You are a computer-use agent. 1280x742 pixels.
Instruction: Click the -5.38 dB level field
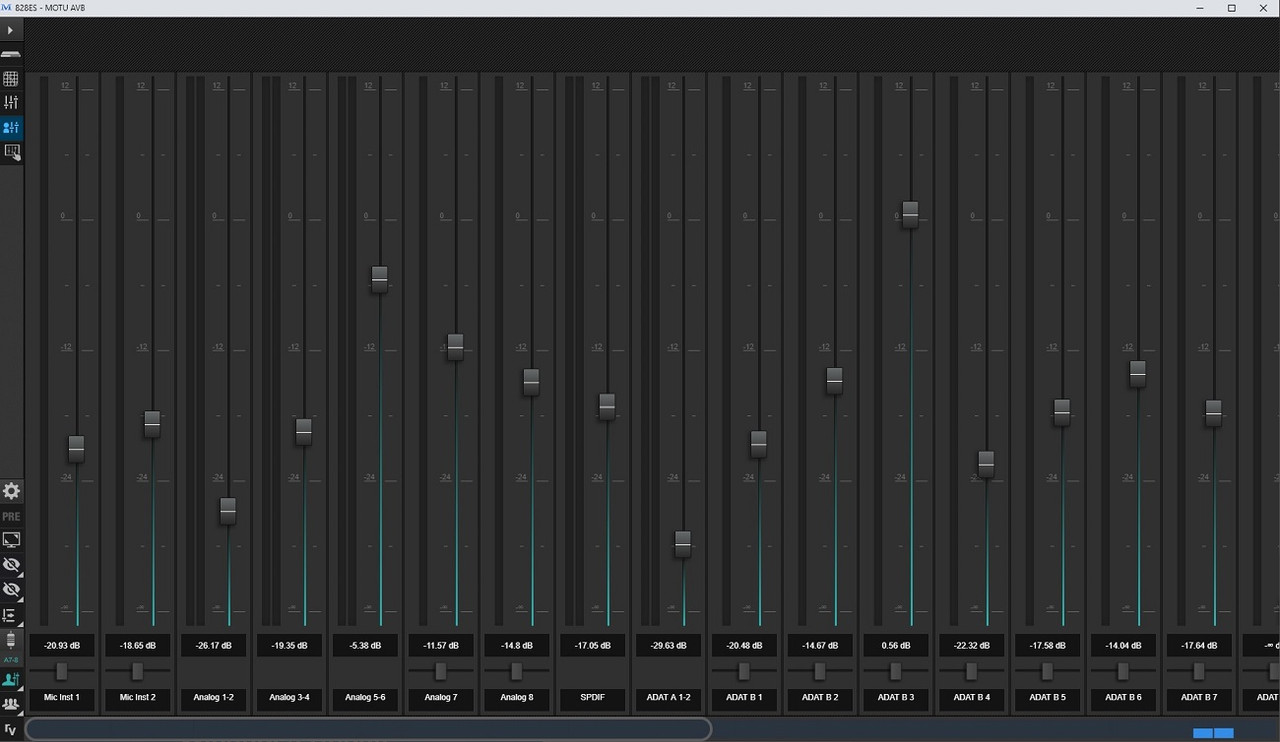pos(365,646)
